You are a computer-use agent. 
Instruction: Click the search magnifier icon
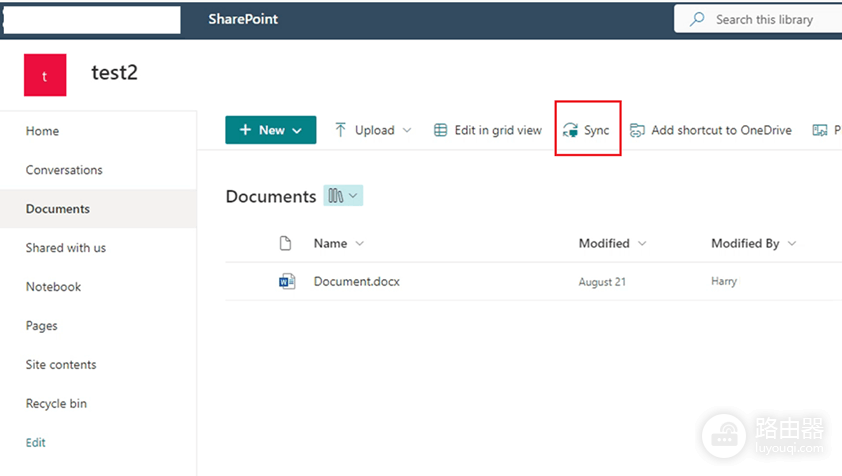coord(697,19)
